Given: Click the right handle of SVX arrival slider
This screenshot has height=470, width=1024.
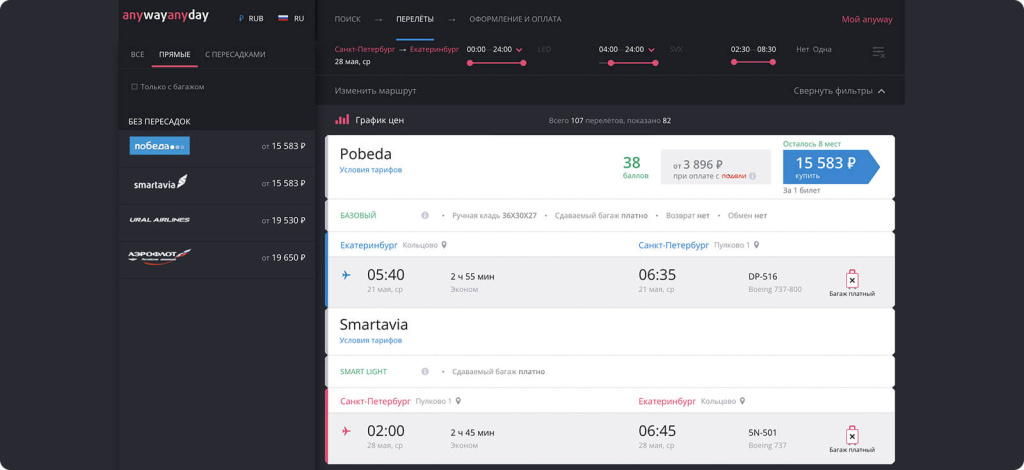Looking at the screenshot, I should click(655, 63).
